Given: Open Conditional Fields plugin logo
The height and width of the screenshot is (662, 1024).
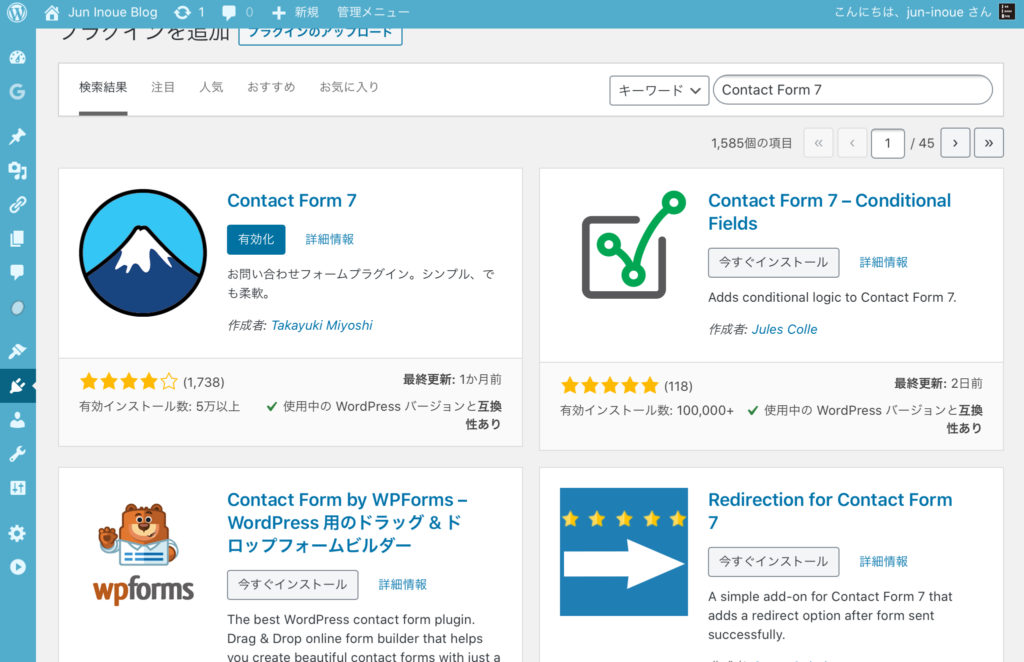Looking at the screenshot, I should point(633,245).
